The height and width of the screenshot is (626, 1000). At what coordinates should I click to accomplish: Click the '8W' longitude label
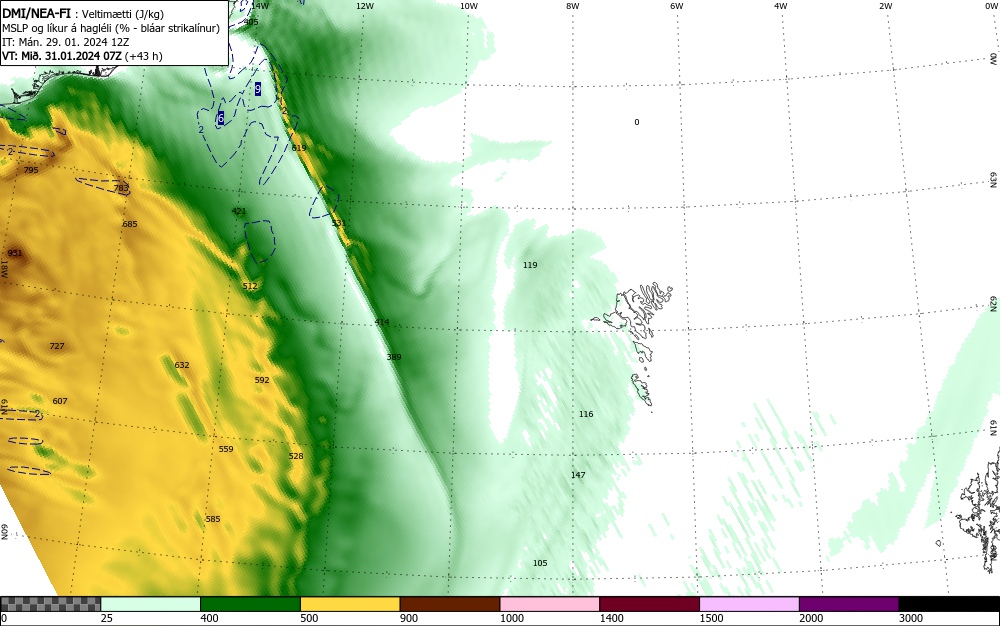572,6
